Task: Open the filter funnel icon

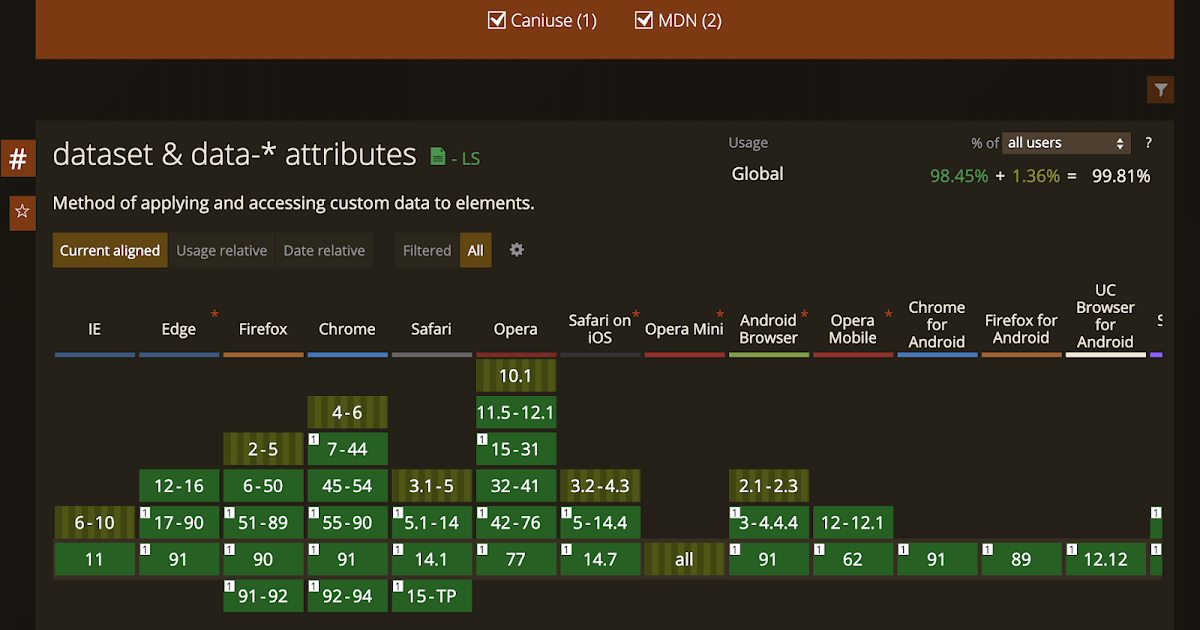Action: 1160,89
